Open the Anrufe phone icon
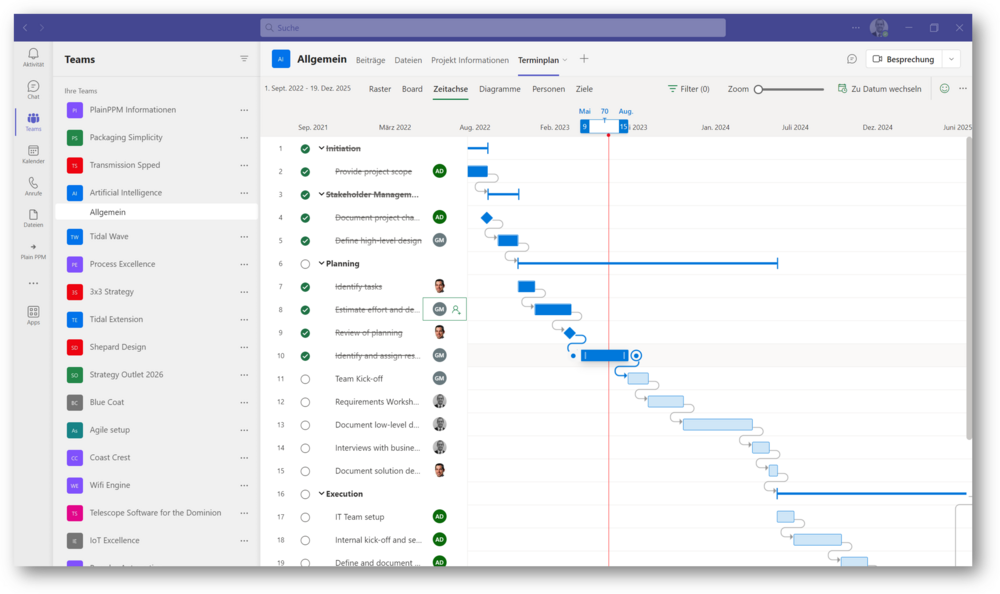This screenshot has width=1000, height=594. 33,185
